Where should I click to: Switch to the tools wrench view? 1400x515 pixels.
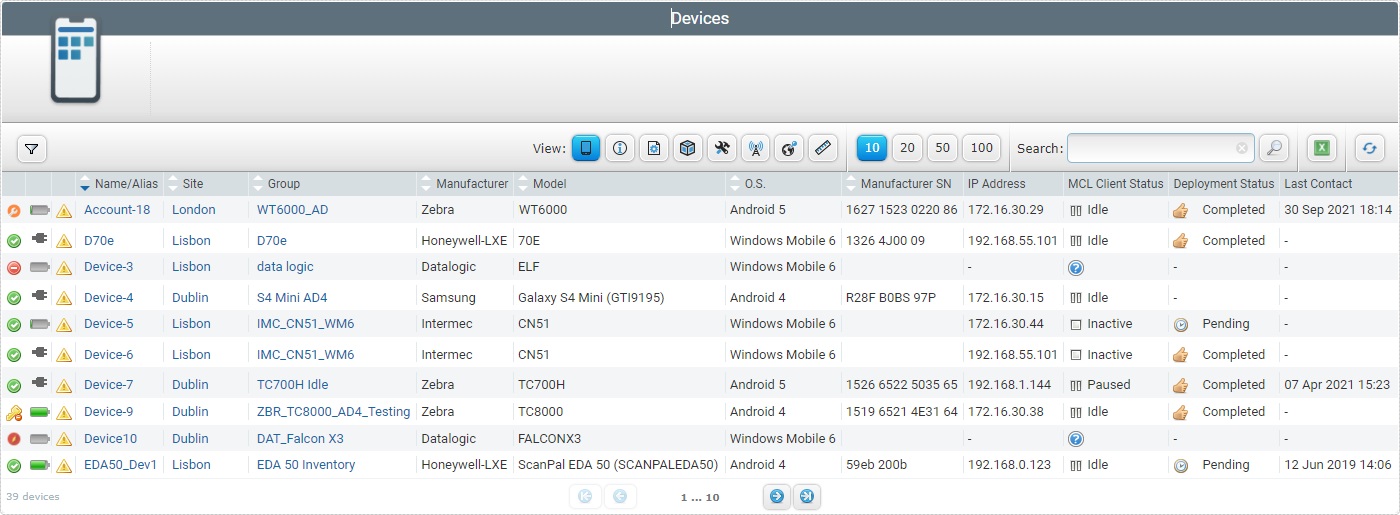tap(722, 148)
